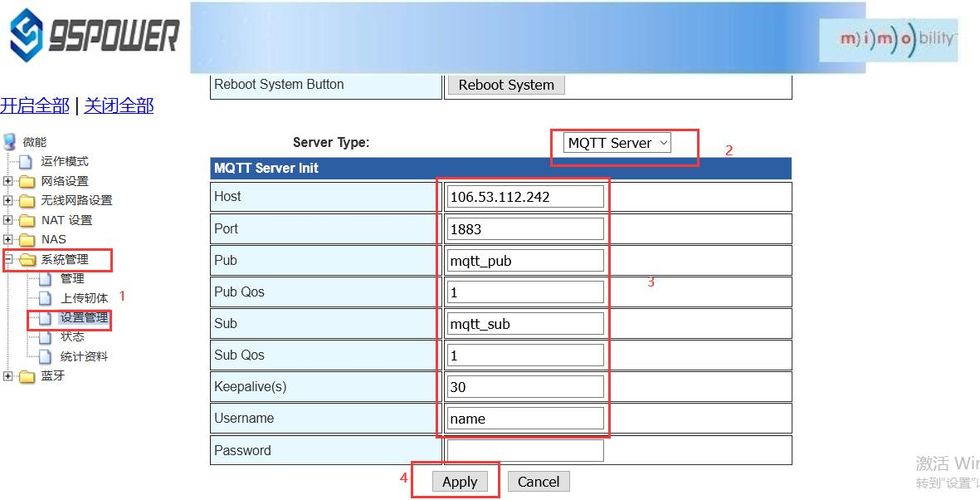This screenshot has height=500, width=980.
Task: Click the 无线网路设置 folder icon
Action: 27,200
